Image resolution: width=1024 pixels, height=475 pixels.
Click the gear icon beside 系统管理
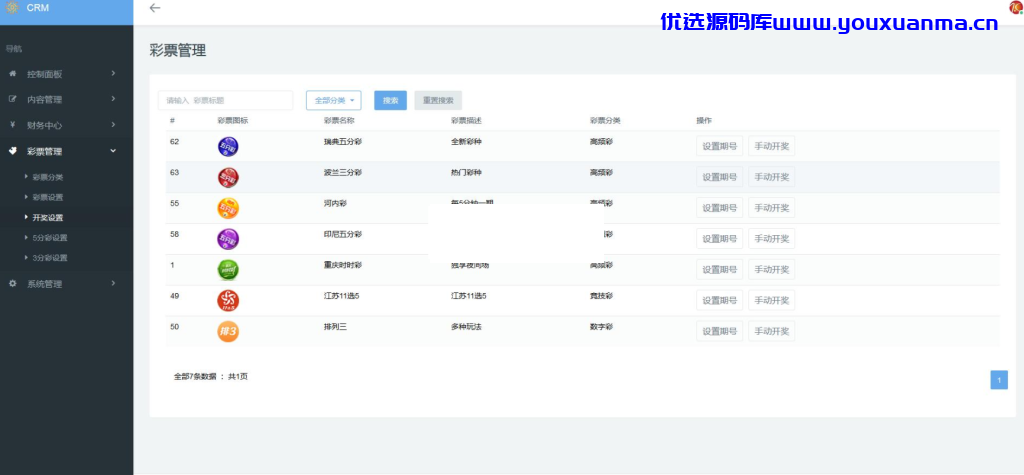[x=12, y=284]
